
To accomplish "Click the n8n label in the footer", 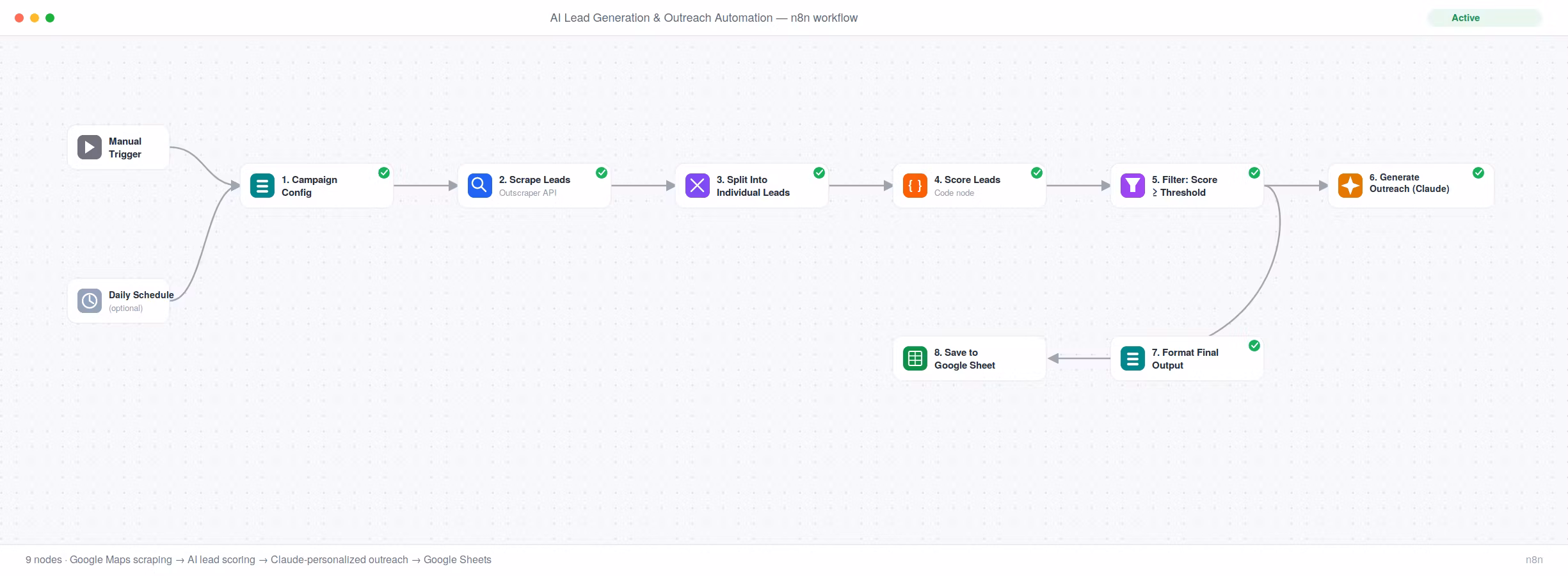I will (1534, 559).
